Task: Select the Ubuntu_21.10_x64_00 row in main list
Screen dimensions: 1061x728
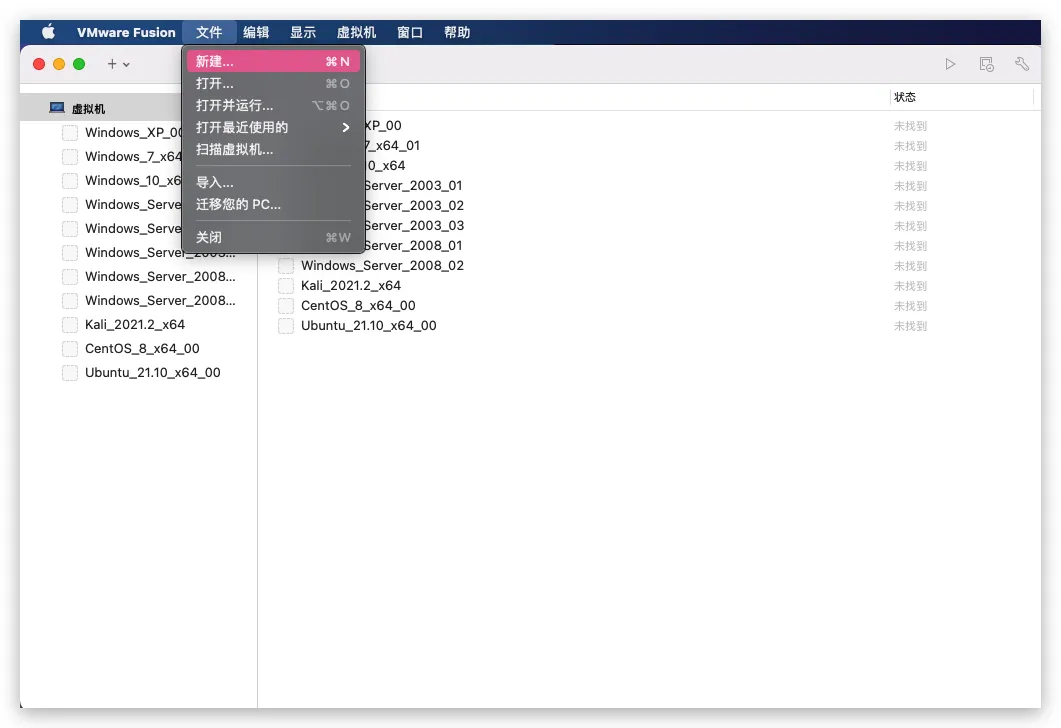Action: pyautogui.click(x=369, y=325)
